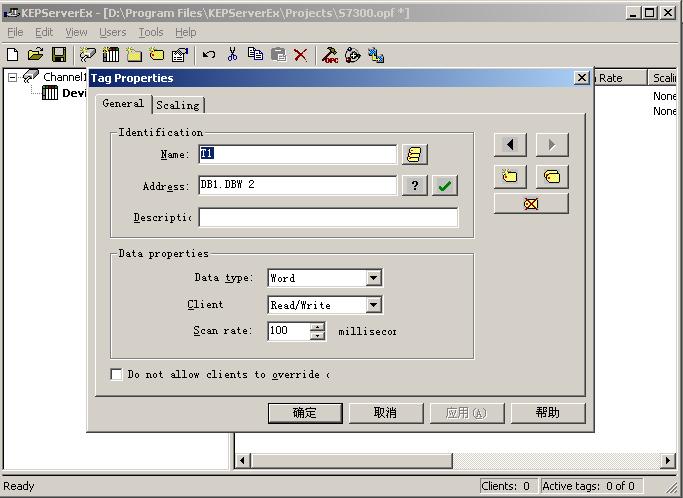Open the Client access dropdown
This screenshot has width=683, height=498.
(373, 305)
